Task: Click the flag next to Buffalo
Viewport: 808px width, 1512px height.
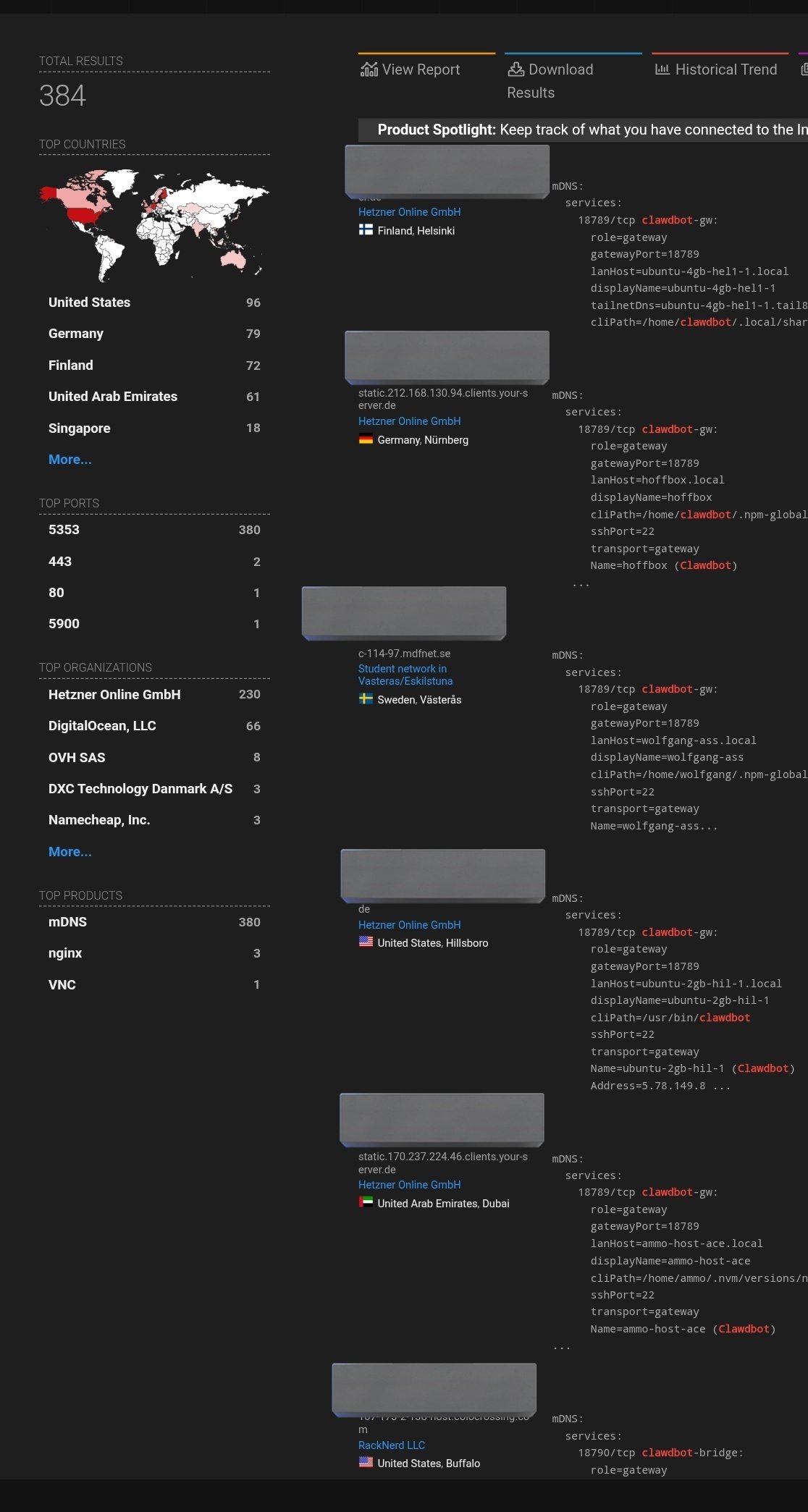Action: [x=366, y=1463]
